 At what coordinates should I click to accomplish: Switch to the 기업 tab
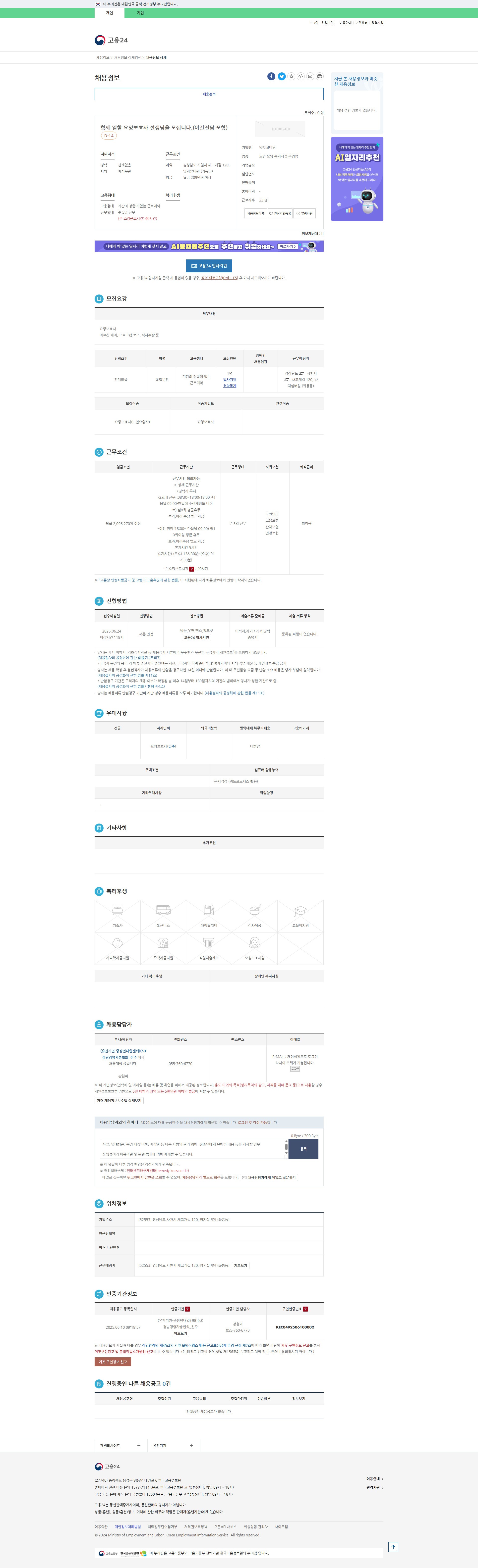pos(141,13)
